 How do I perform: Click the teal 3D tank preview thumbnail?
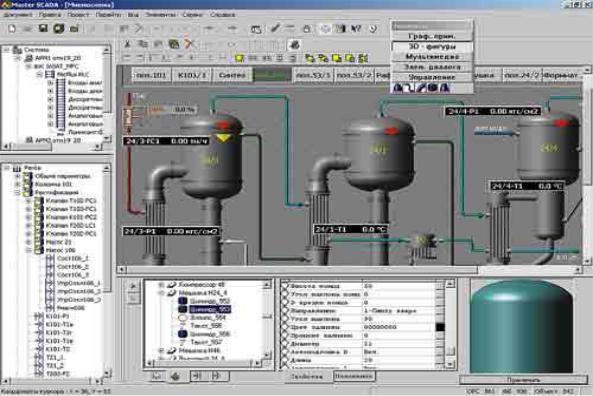[x=521, y=326]
